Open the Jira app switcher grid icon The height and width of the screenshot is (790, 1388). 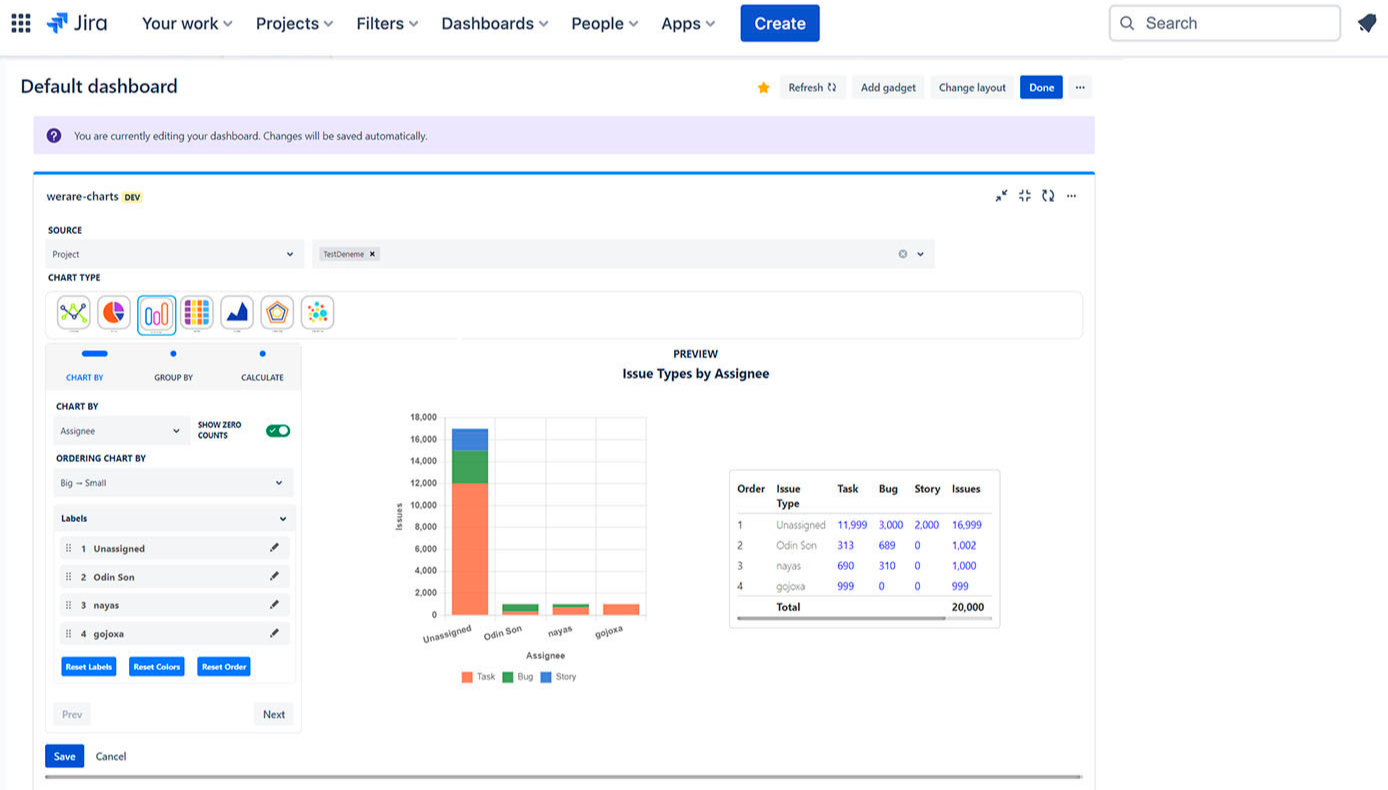(20, 23)
